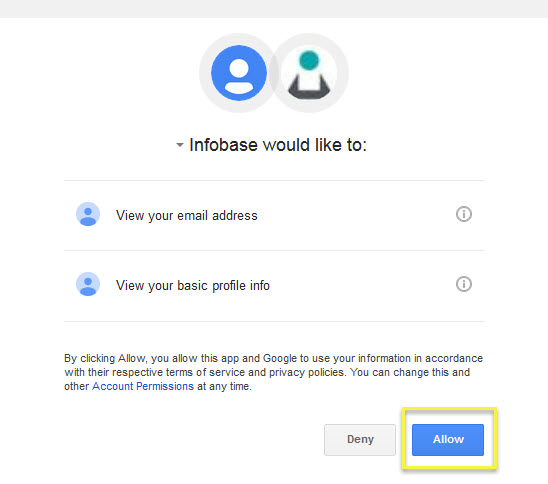Click the Infobase app logo icon

tap(309, 73)
